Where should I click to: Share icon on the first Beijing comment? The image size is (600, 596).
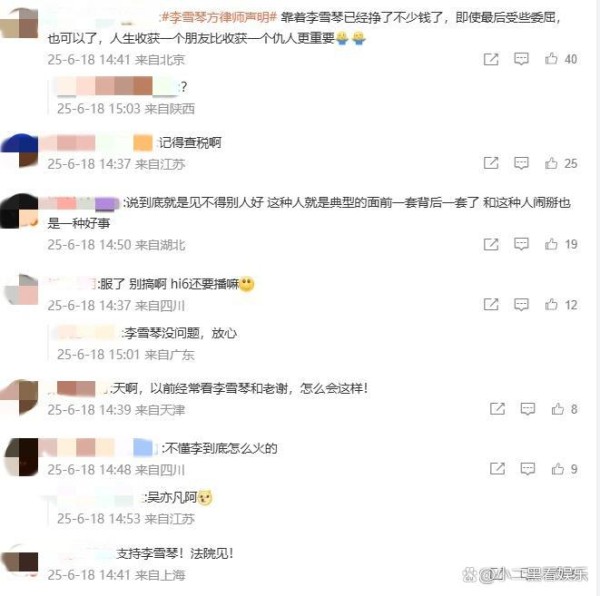click(491, 59)
